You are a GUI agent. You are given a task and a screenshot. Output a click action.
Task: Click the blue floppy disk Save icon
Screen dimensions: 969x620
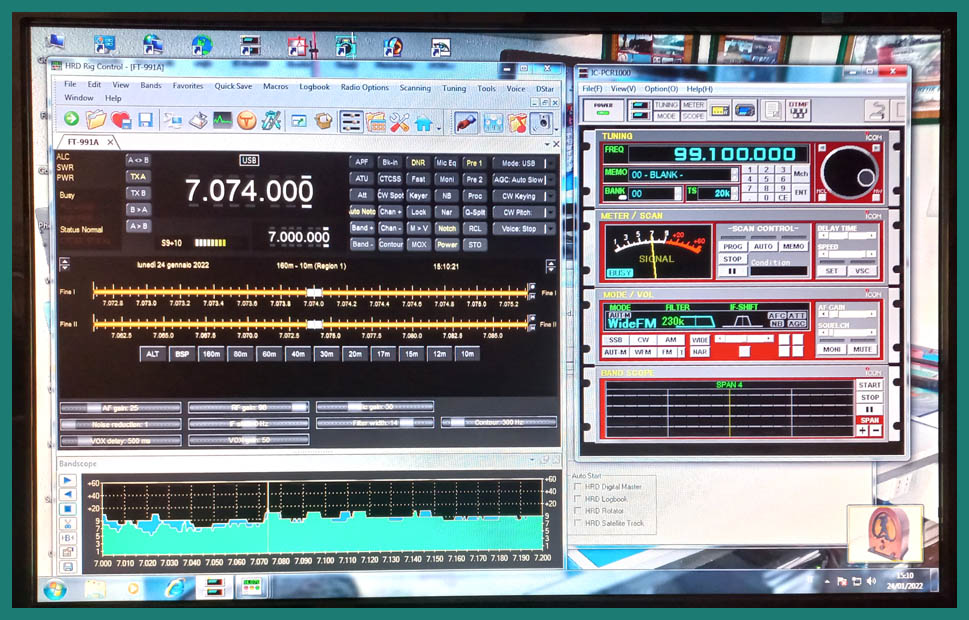pos(146,121)
